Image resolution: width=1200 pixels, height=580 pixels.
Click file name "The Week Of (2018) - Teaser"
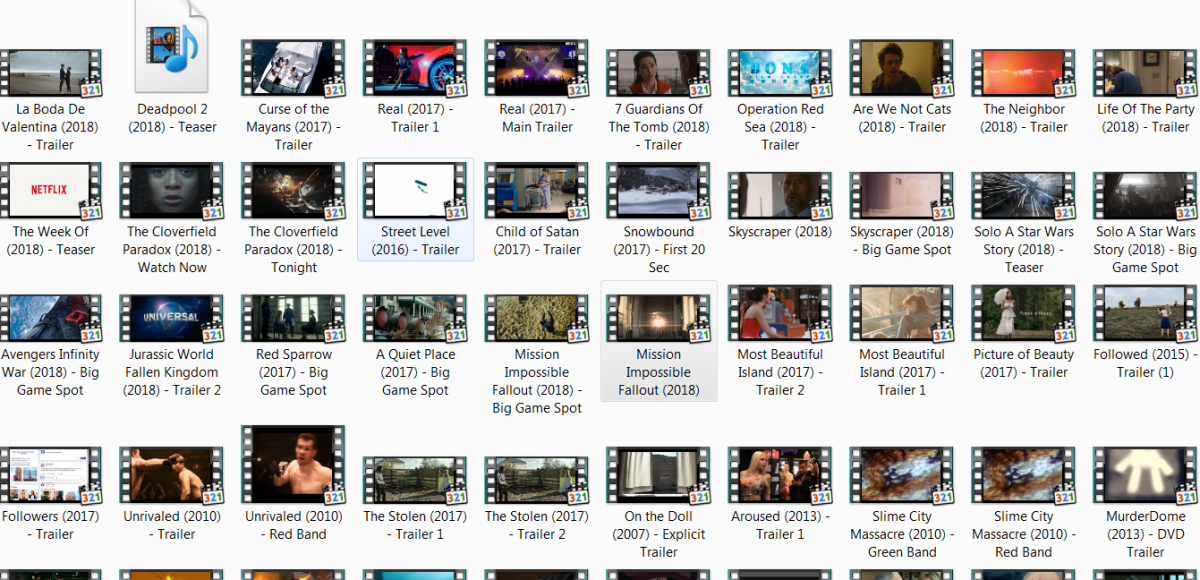(x=50, y=241)
